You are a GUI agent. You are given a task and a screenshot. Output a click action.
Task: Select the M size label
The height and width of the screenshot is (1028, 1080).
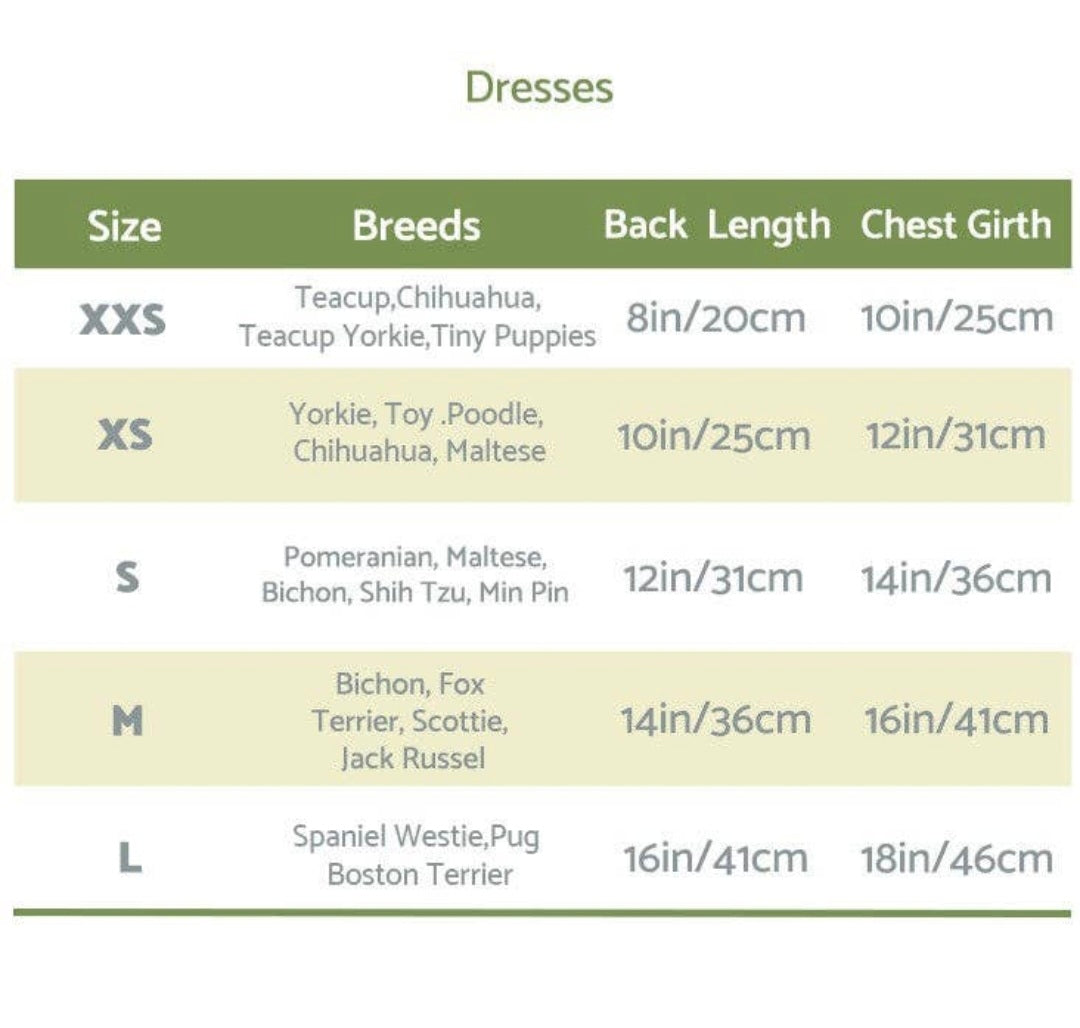pos(127,720)
